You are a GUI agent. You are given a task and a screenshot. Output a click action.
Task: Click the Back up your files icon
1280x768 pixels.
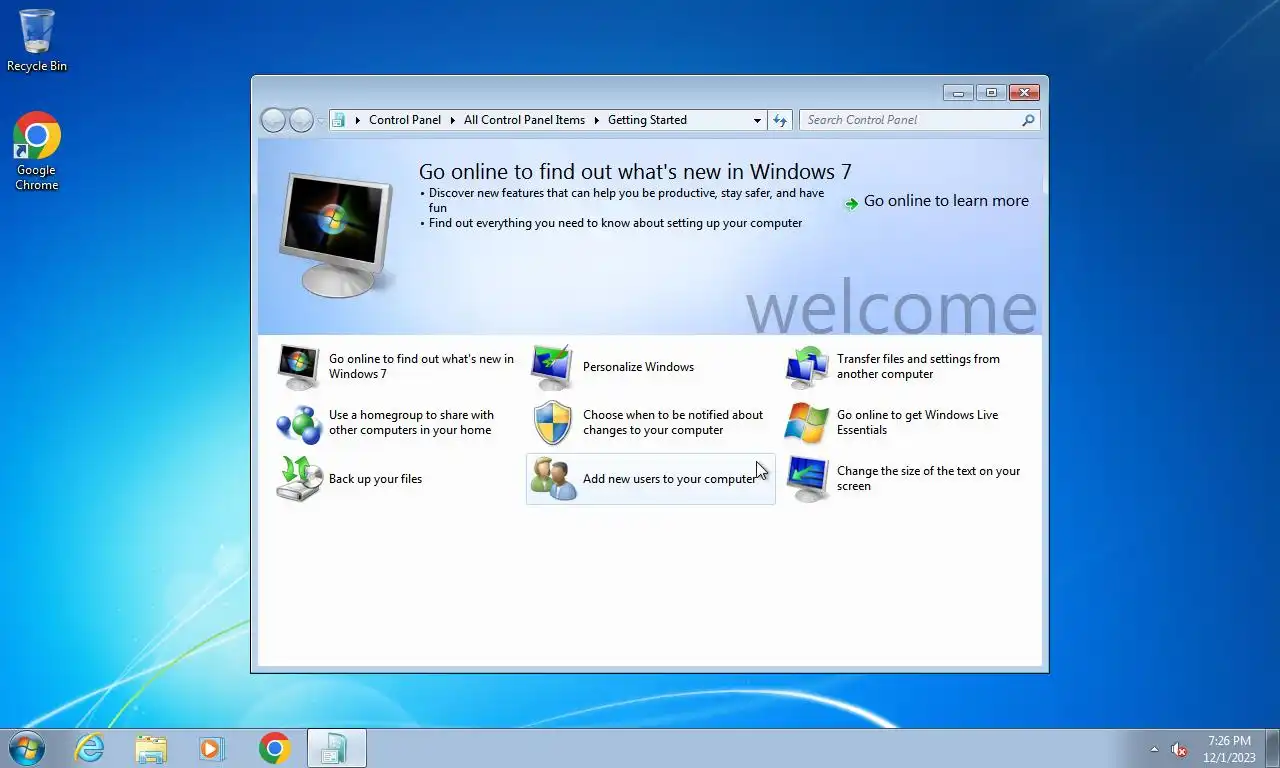(299, 479)
